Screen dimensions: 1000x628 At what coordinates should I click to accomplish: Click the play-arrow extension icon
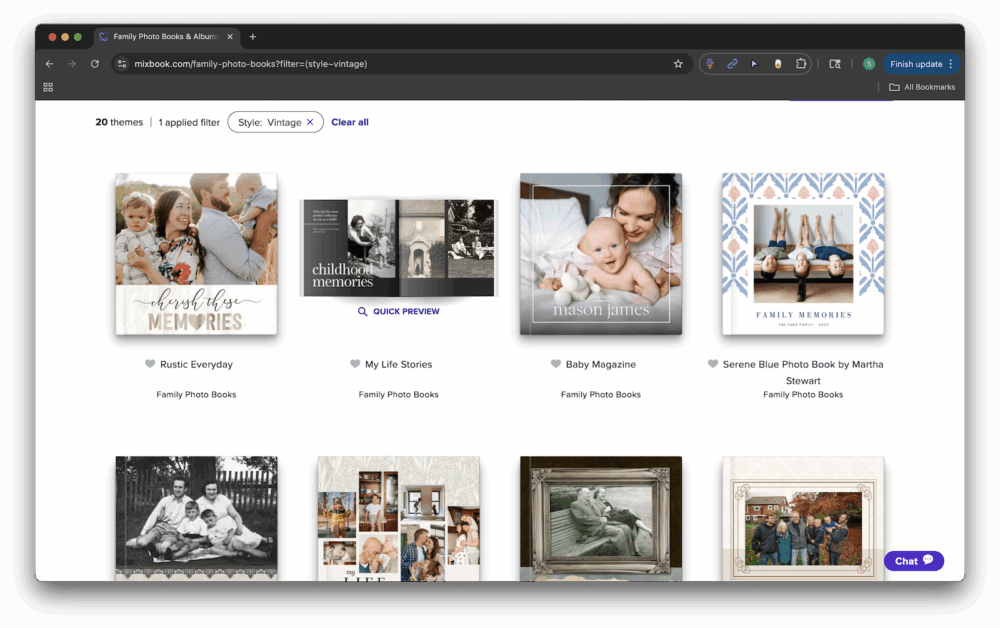tap(754, 64)
